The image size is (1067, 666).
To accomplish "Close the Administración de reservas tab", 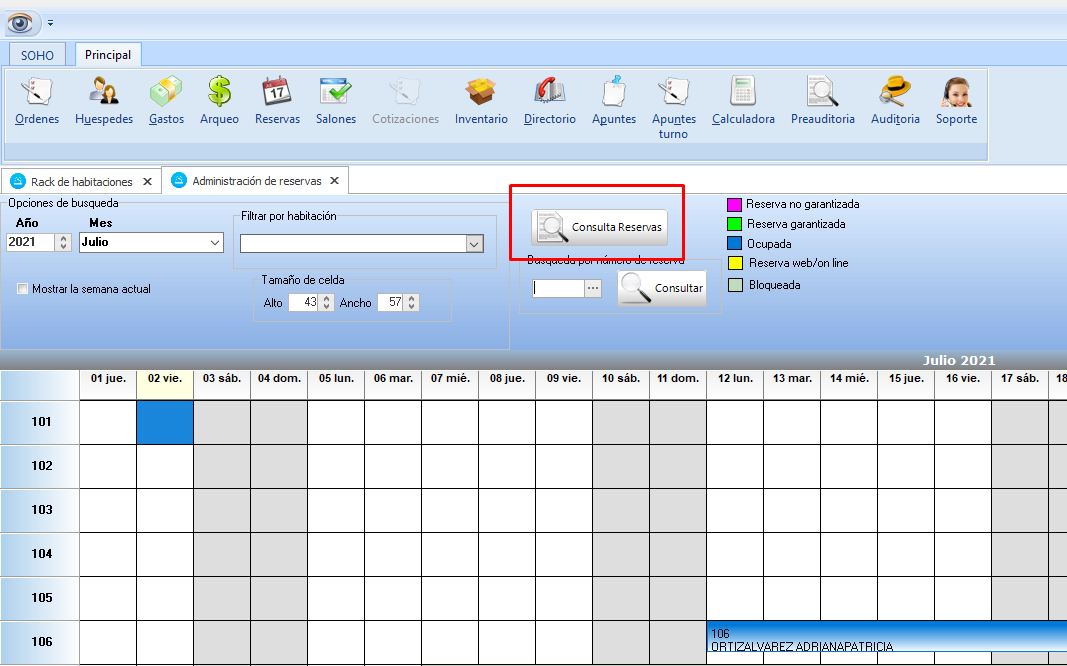I will pyautogui.click(x=335, y=181).
